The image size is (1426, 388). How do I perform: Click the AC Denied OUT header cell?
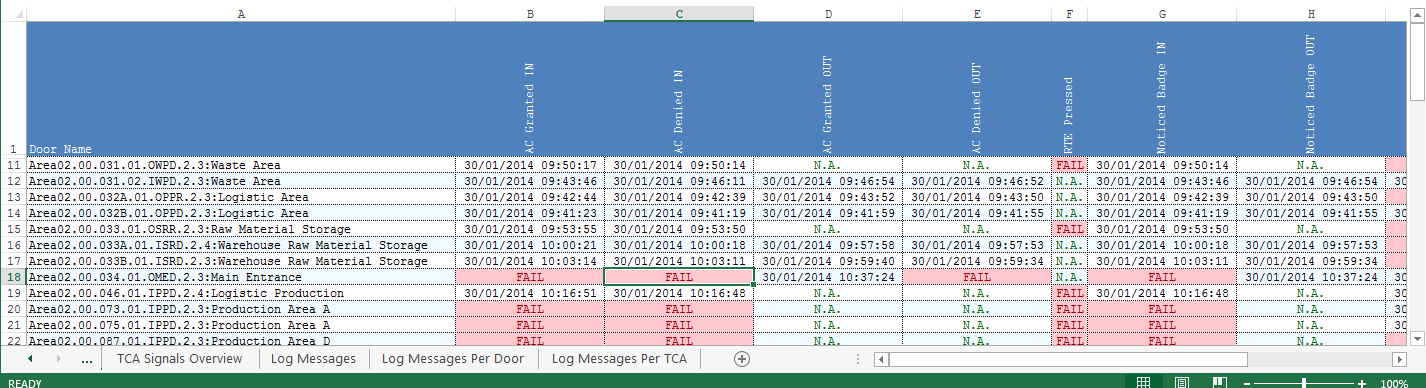(977, 89)
